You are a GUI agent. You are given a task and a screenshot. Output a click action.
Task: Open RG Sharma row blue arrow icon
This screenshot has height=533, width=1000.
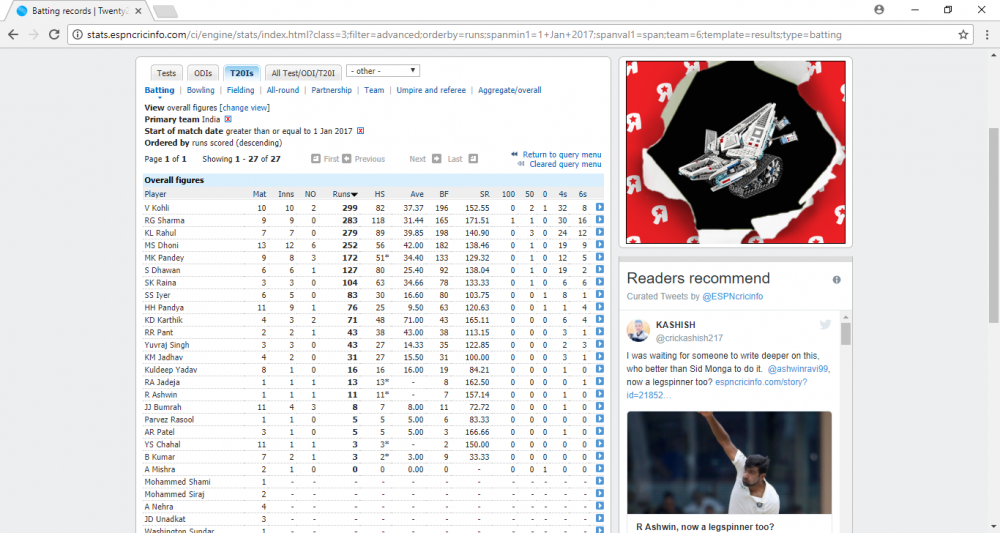click(x=599, y=220)
